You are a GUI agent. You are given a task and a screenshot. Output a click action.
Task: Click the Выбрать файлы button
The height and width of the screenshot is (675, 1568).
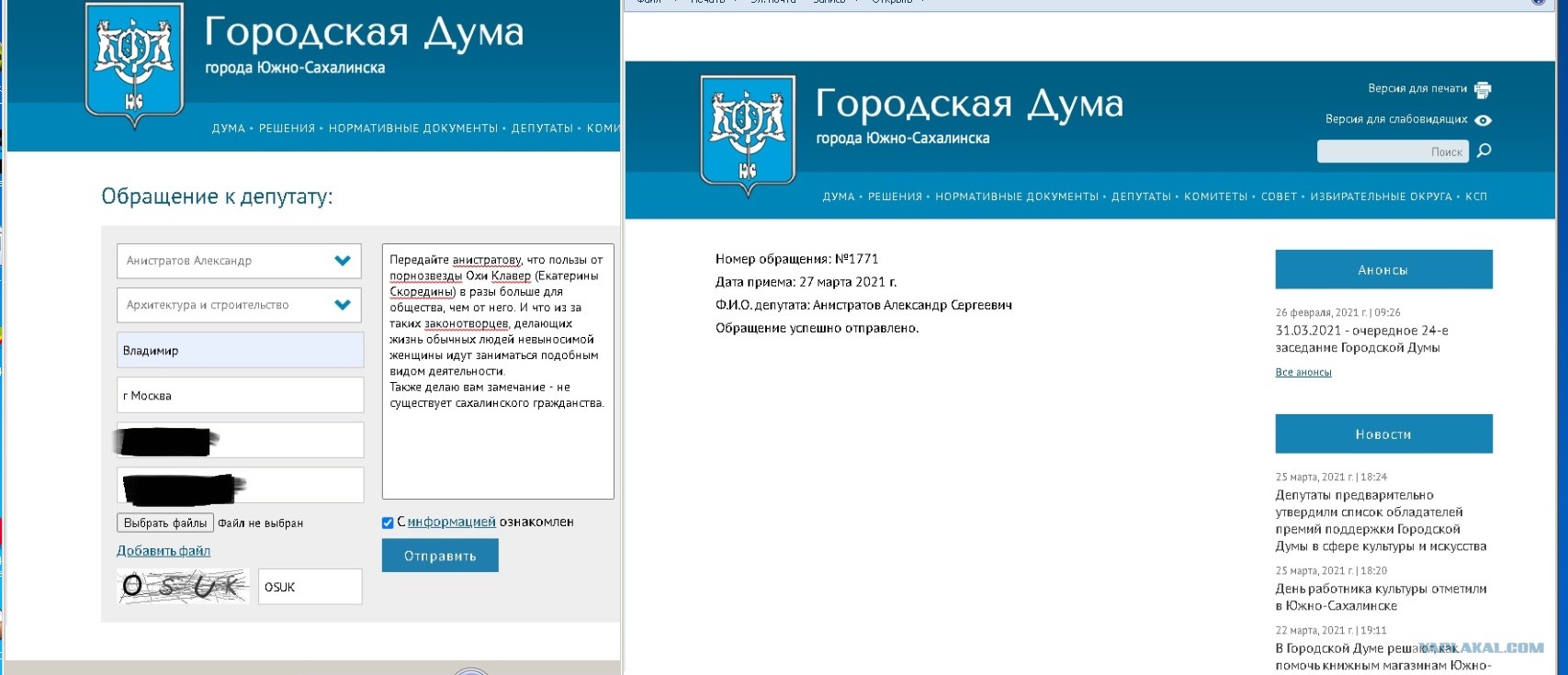165,523
